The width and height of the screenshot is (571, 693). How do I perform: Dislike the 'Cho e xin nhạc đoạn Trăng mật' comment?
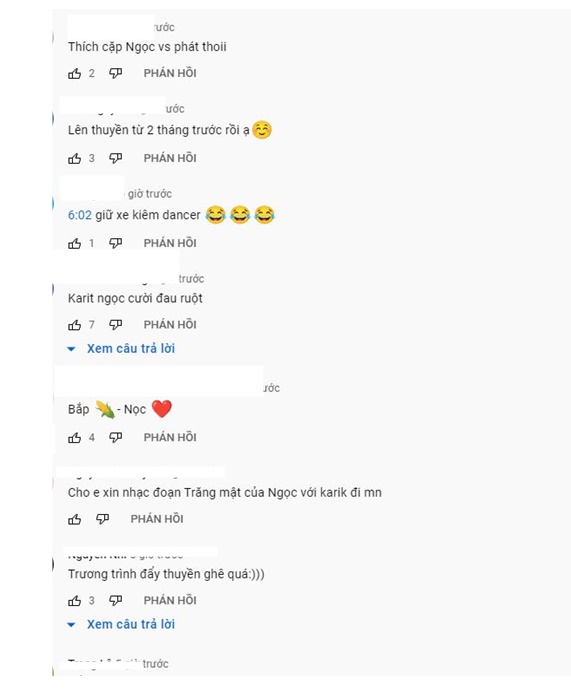[x=103, y=519]
